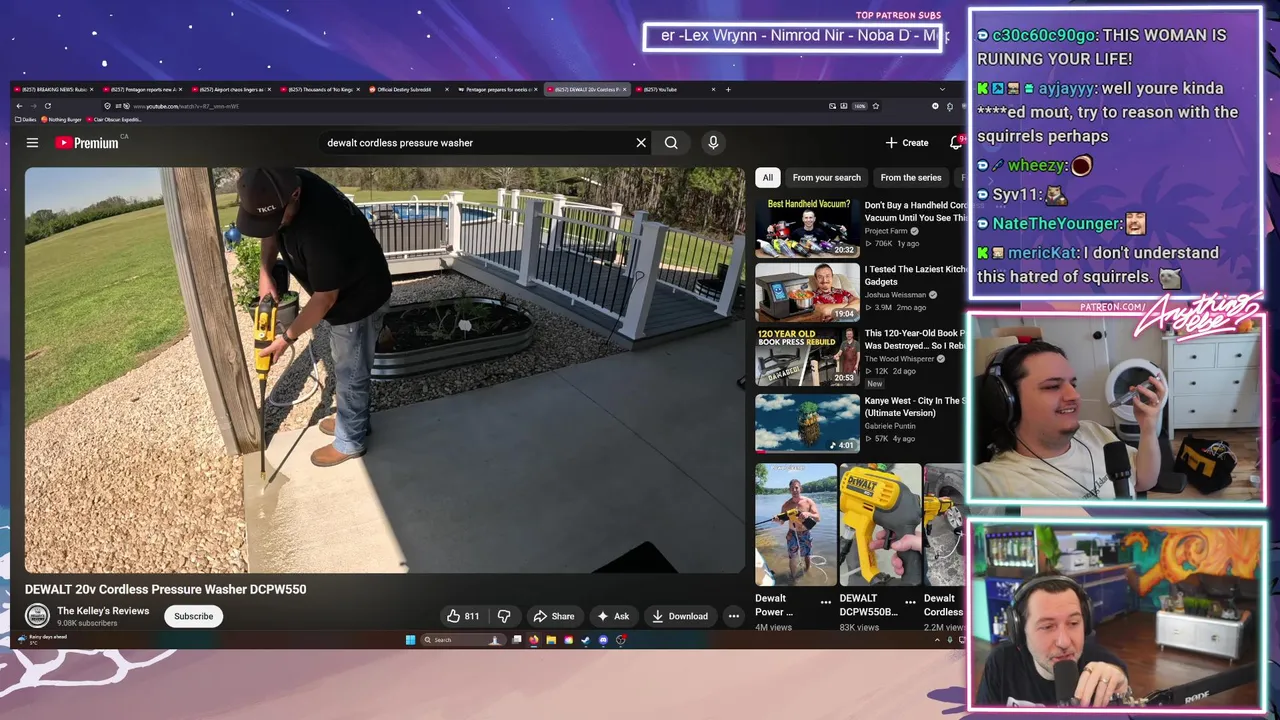Select From the series chip
Viewport: 1280px width, 720px height.
[x=910, y=178]
